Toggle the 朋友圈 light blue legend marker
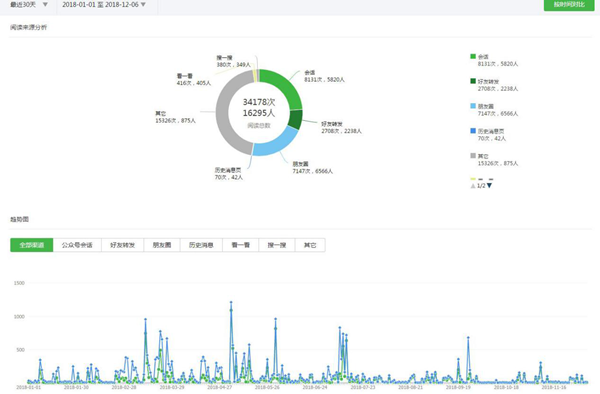The image size is (600, 394). pos(473,106)
